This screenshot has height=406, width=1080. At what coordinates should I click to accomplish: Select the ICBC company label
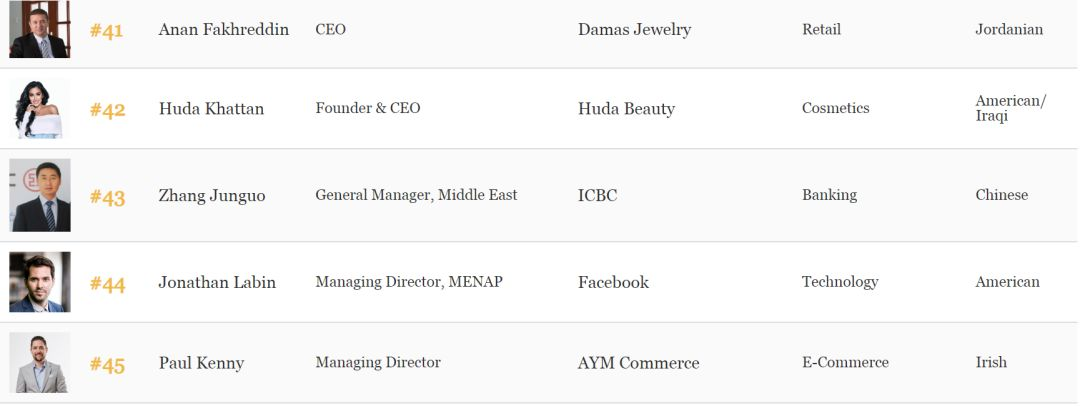(597, 196)
